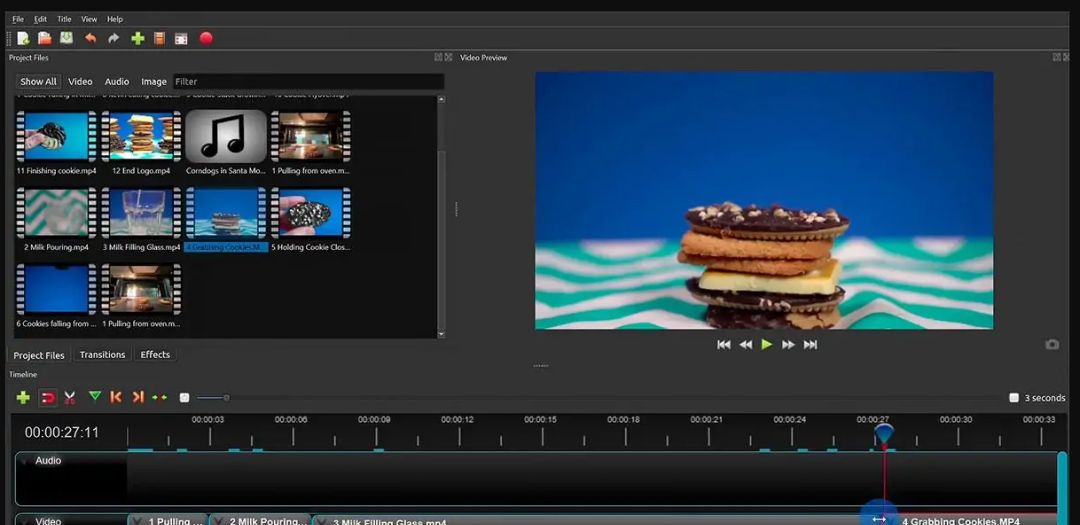Add a new track to the timeline

point(23,398)
